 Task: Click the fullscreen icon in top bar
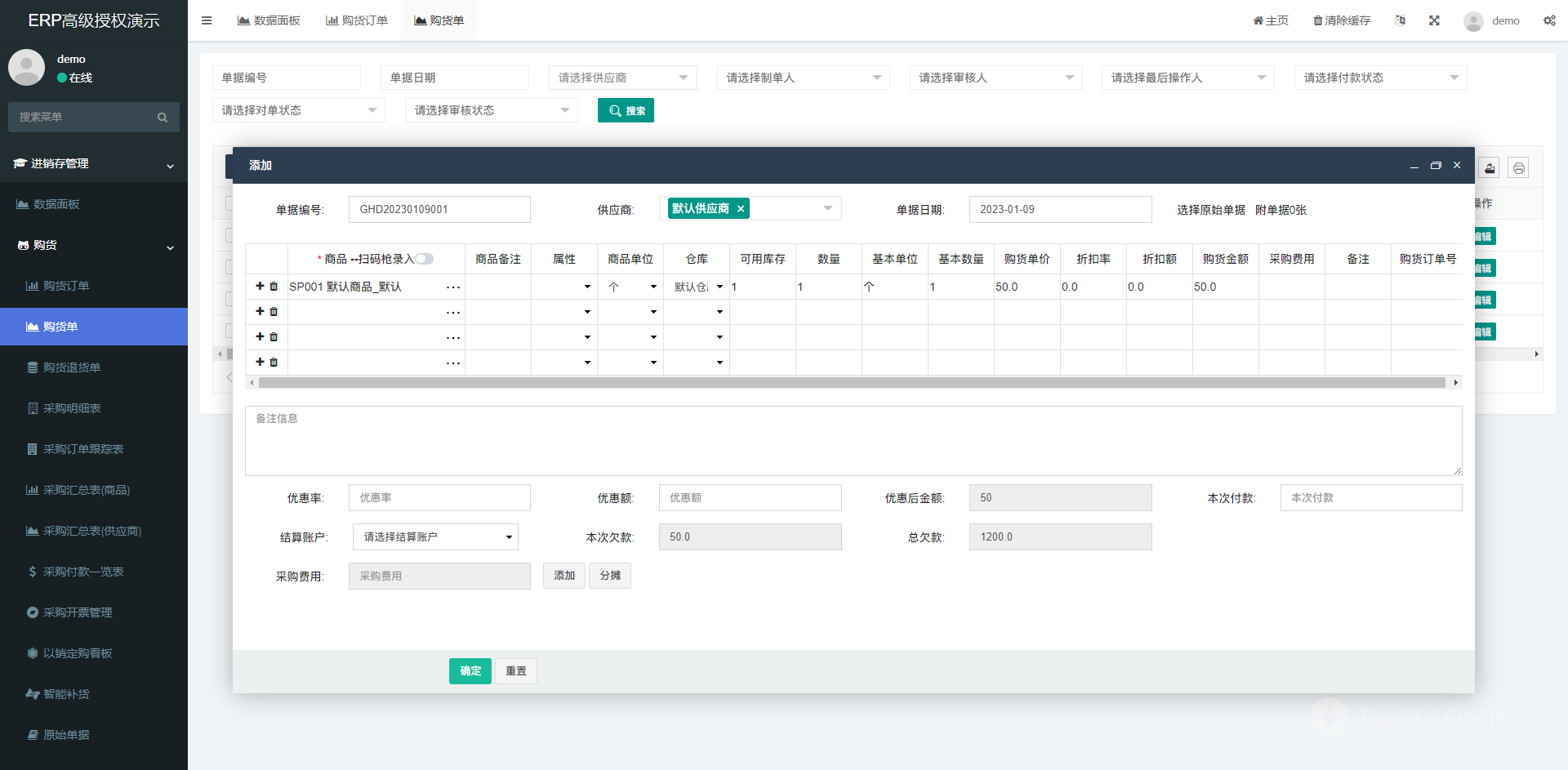pos(1434,20)
